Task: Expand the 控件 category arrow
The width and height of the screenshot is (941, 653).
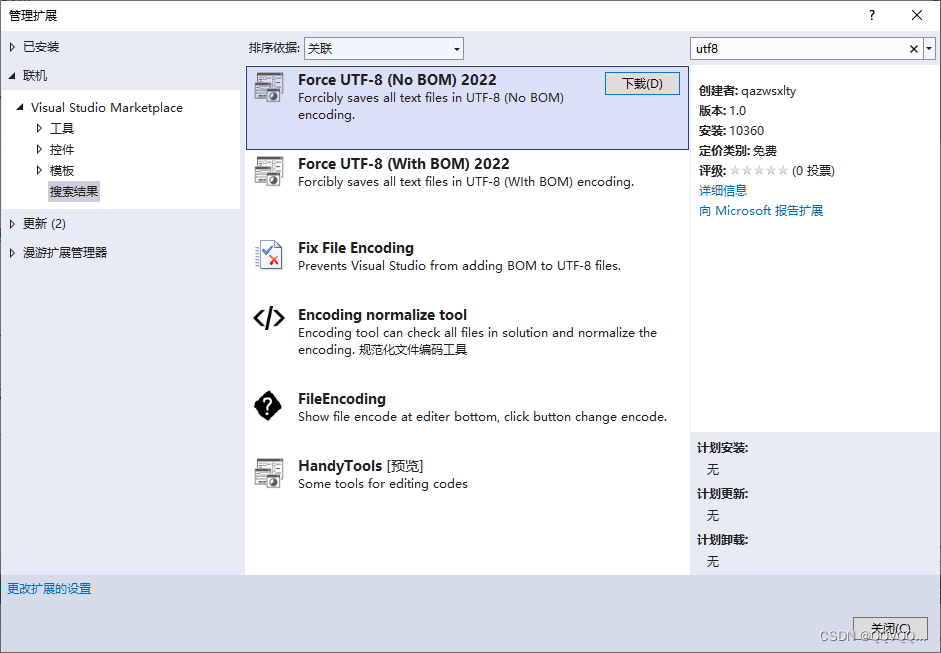Action: tap(39, 149)
